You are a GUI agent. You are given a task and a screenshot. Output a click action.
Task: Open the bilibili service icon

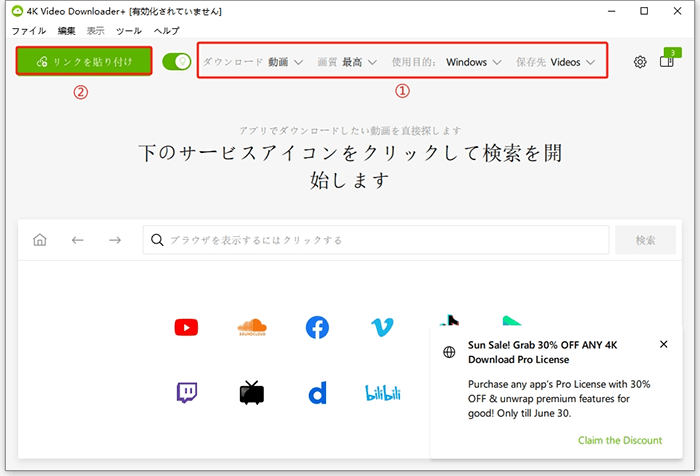383,393
